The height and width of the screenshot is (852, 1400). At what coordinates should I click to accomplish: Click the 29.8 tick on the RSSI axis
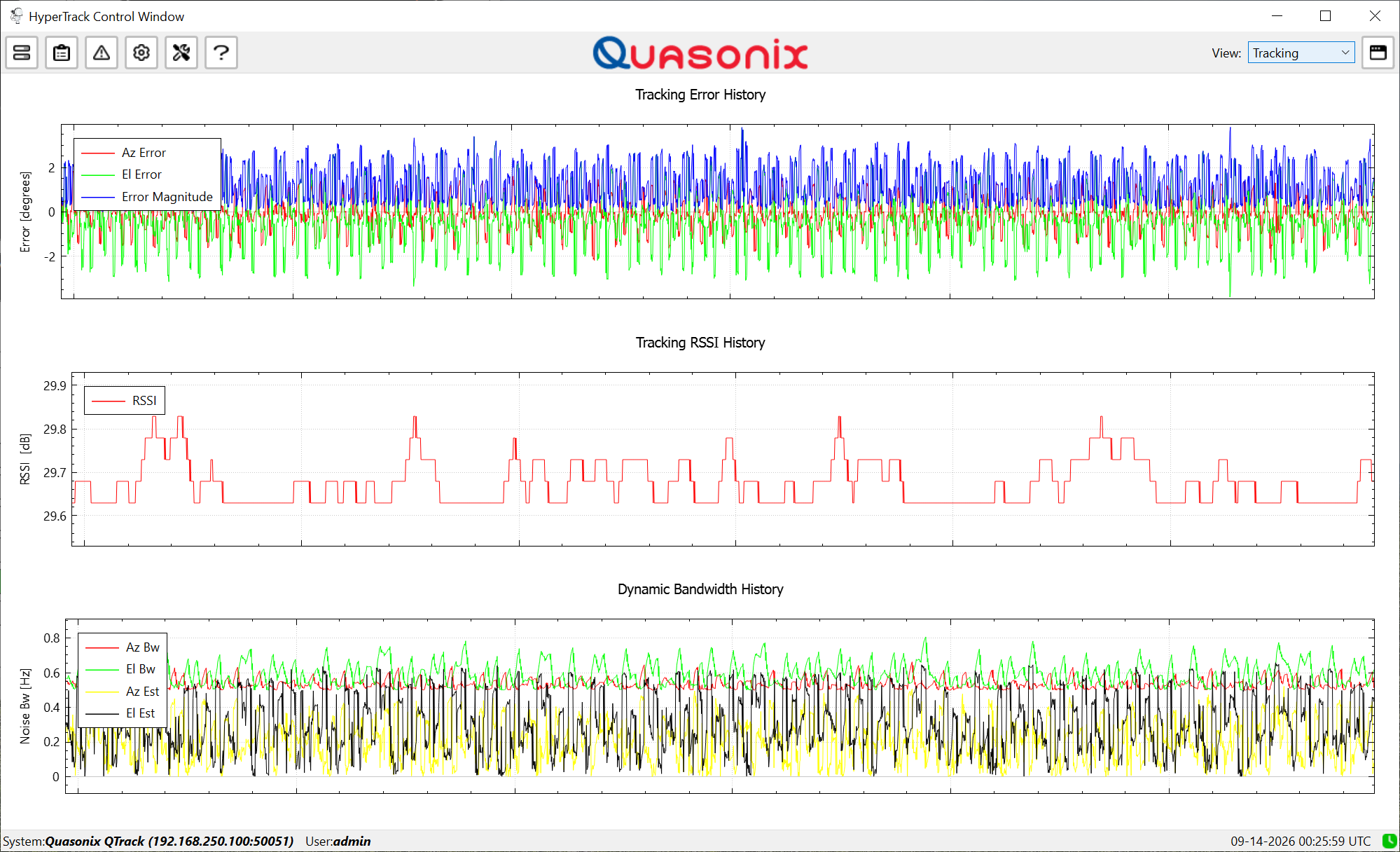tap(55, 429)
